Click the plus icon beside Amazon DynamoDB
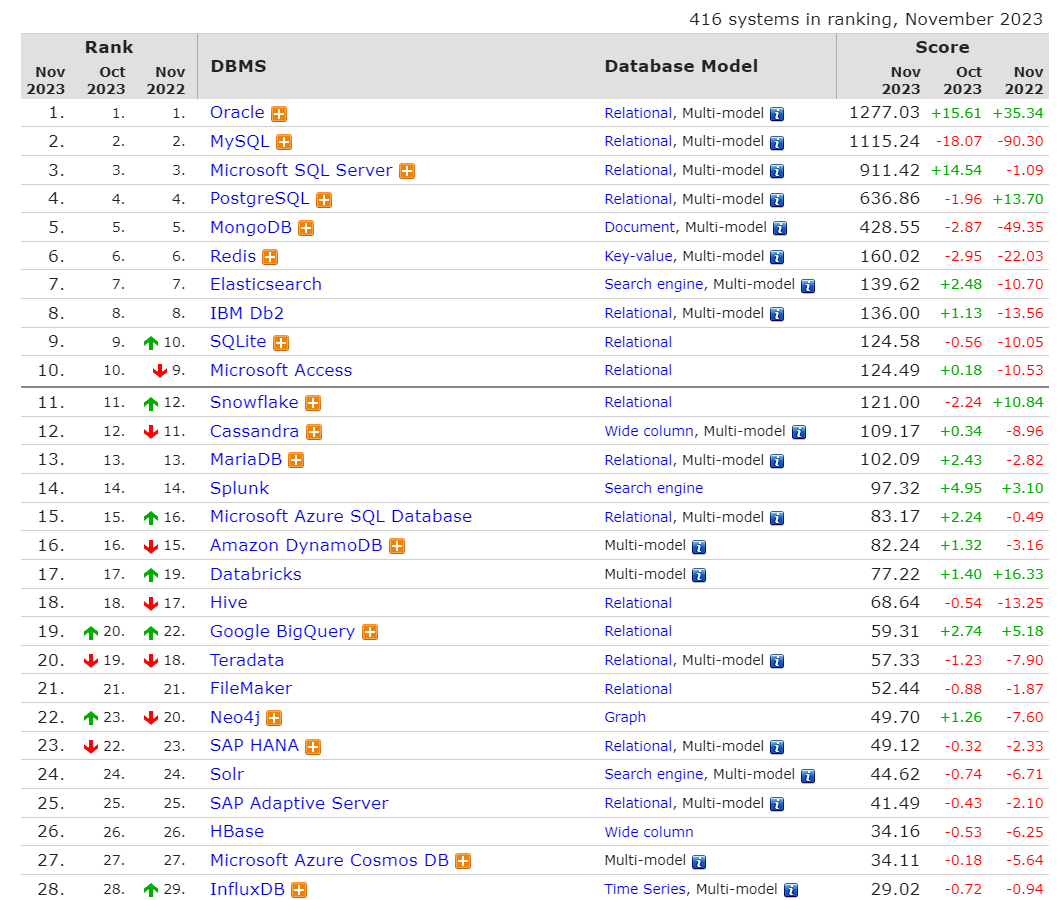The image size is (1058, 900). (x=397, y=546)
